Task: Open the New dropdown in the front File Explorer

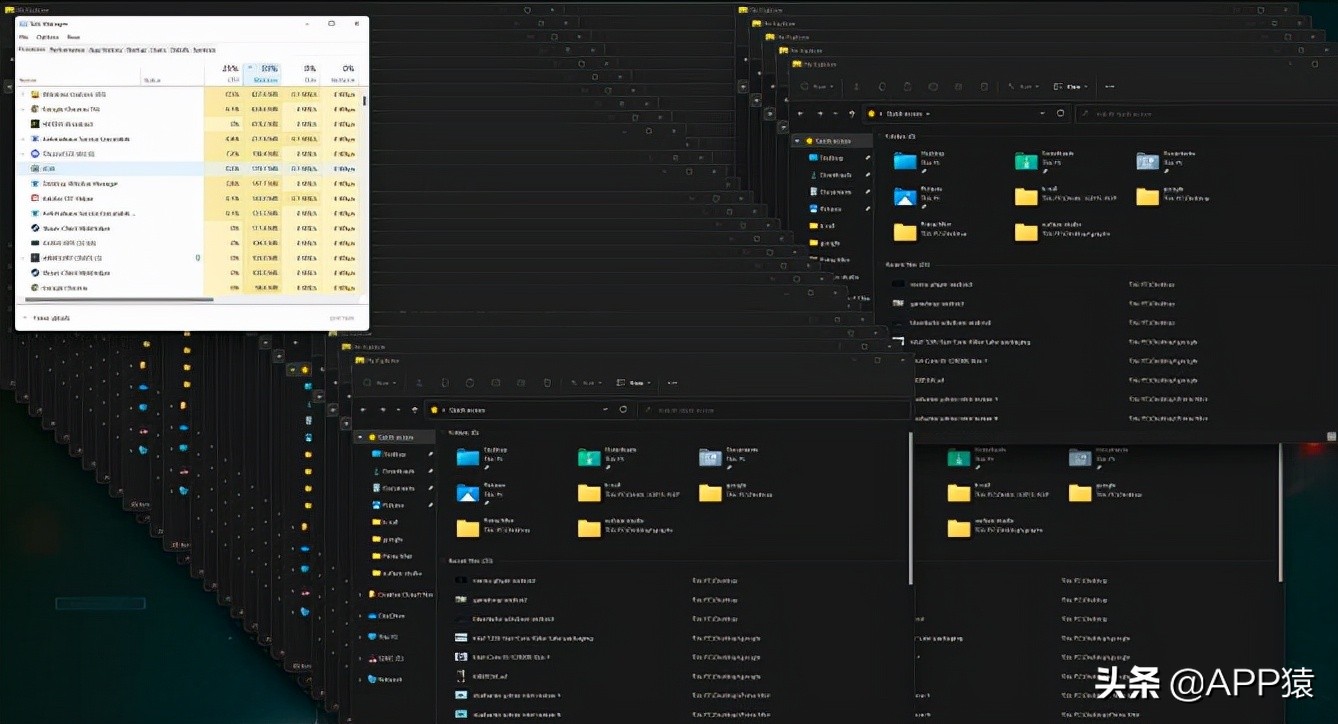Action: 378,383
